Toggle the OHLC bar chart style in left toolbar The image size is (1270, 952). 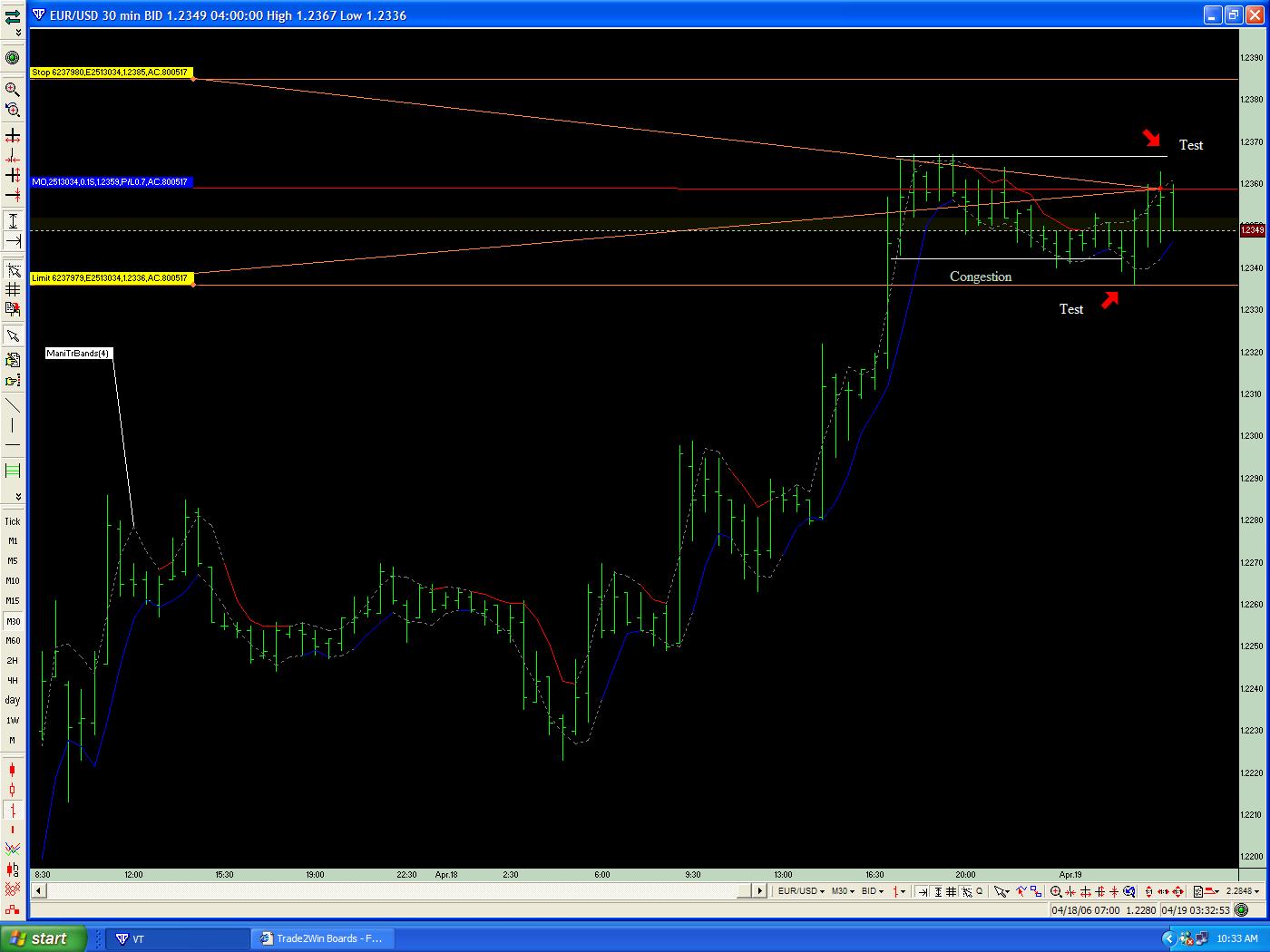click(x=13, y=809)
